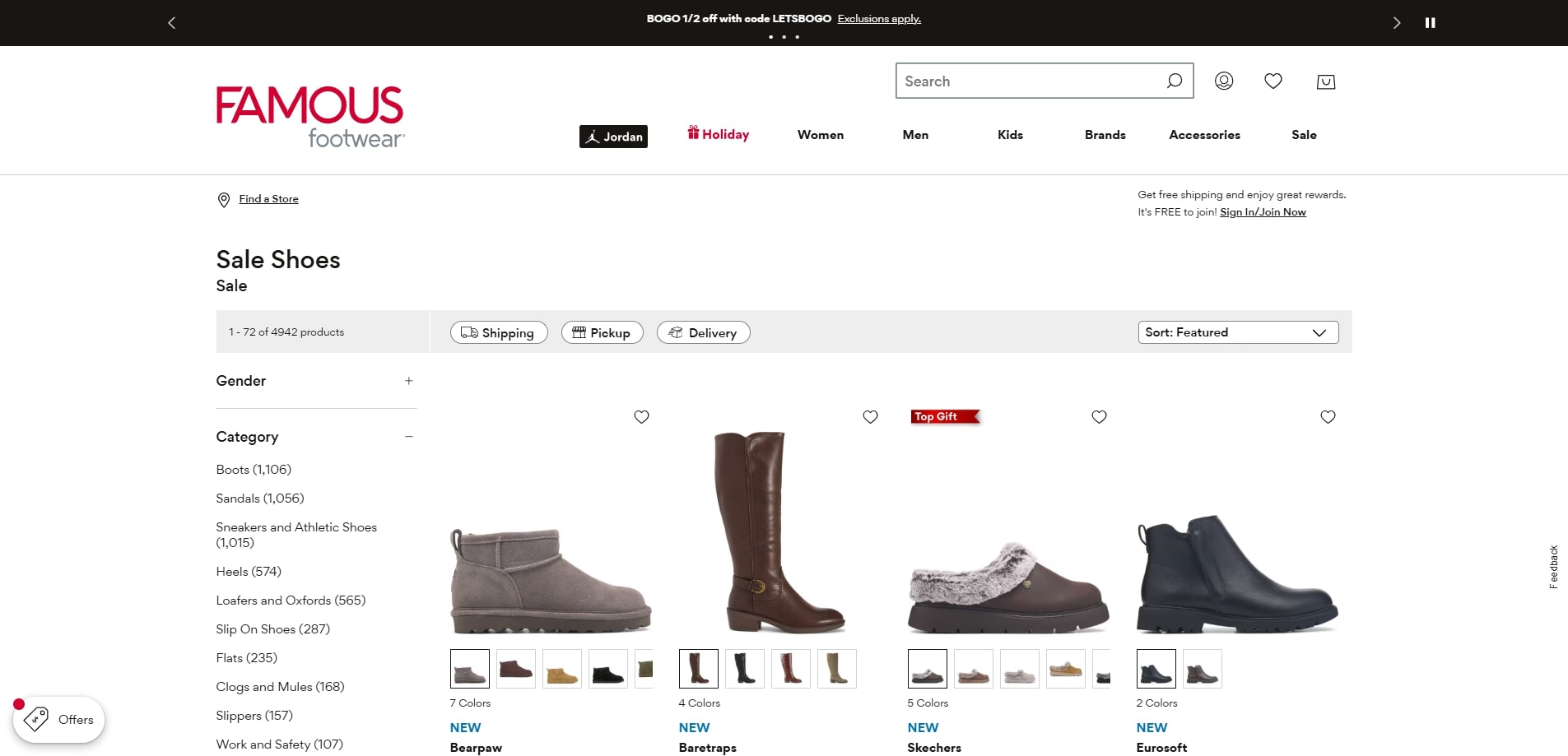The image size is (1568, 756).
Task: Click the gift icon next to Holiday
Action: tap(694, 133)
